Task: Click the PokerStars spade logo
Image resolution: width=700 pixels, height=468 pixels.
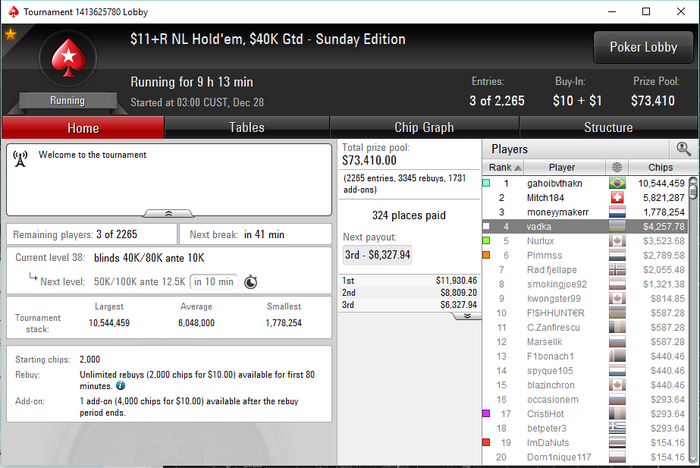Action: tap(68, 58)
